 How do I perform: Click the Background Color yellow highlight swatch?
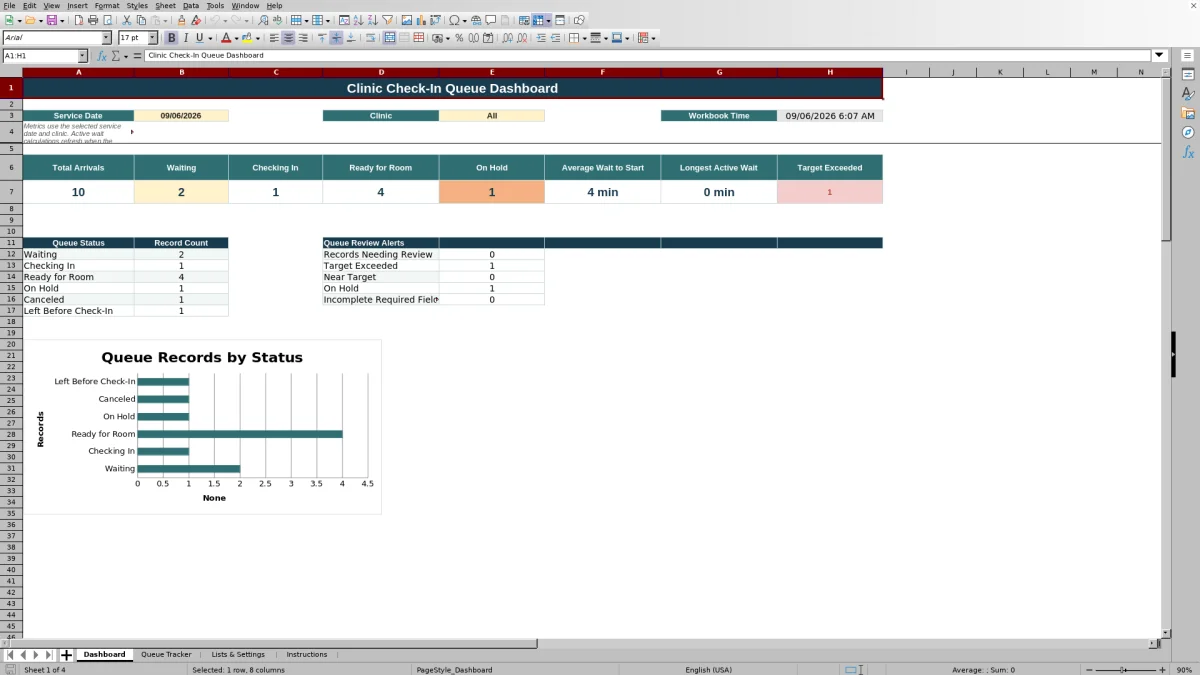tap(247, 38)
